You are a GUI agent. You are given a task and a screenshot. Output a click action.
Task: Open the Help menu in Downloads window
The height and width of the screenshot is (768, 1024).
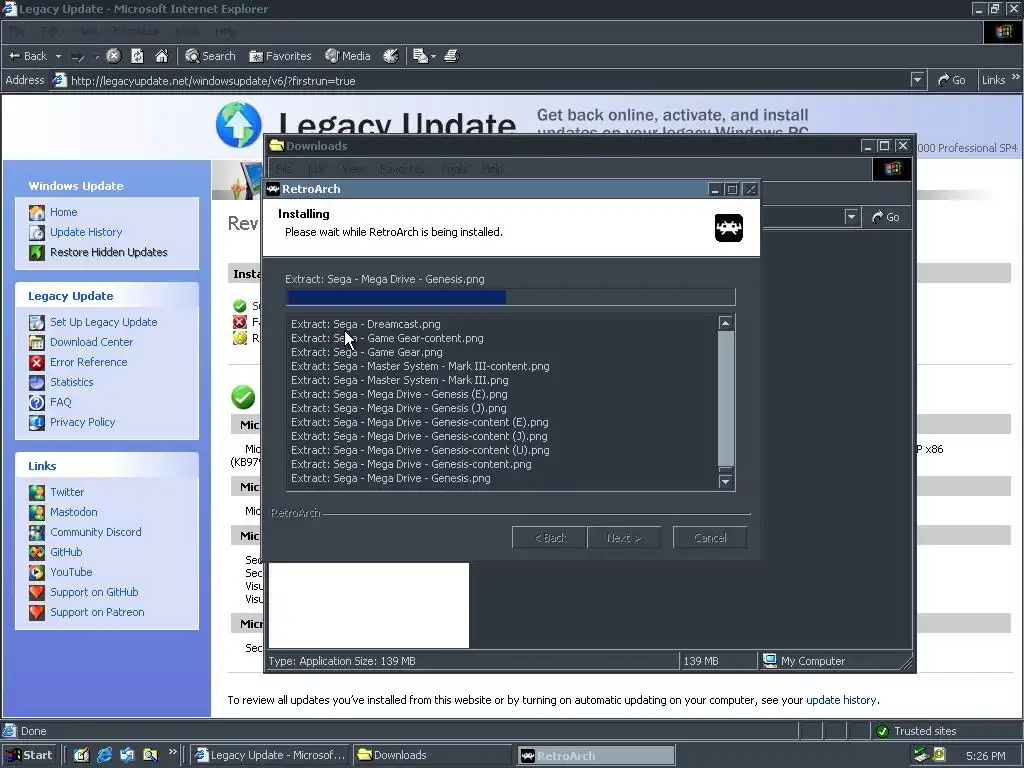pos(493,170)
